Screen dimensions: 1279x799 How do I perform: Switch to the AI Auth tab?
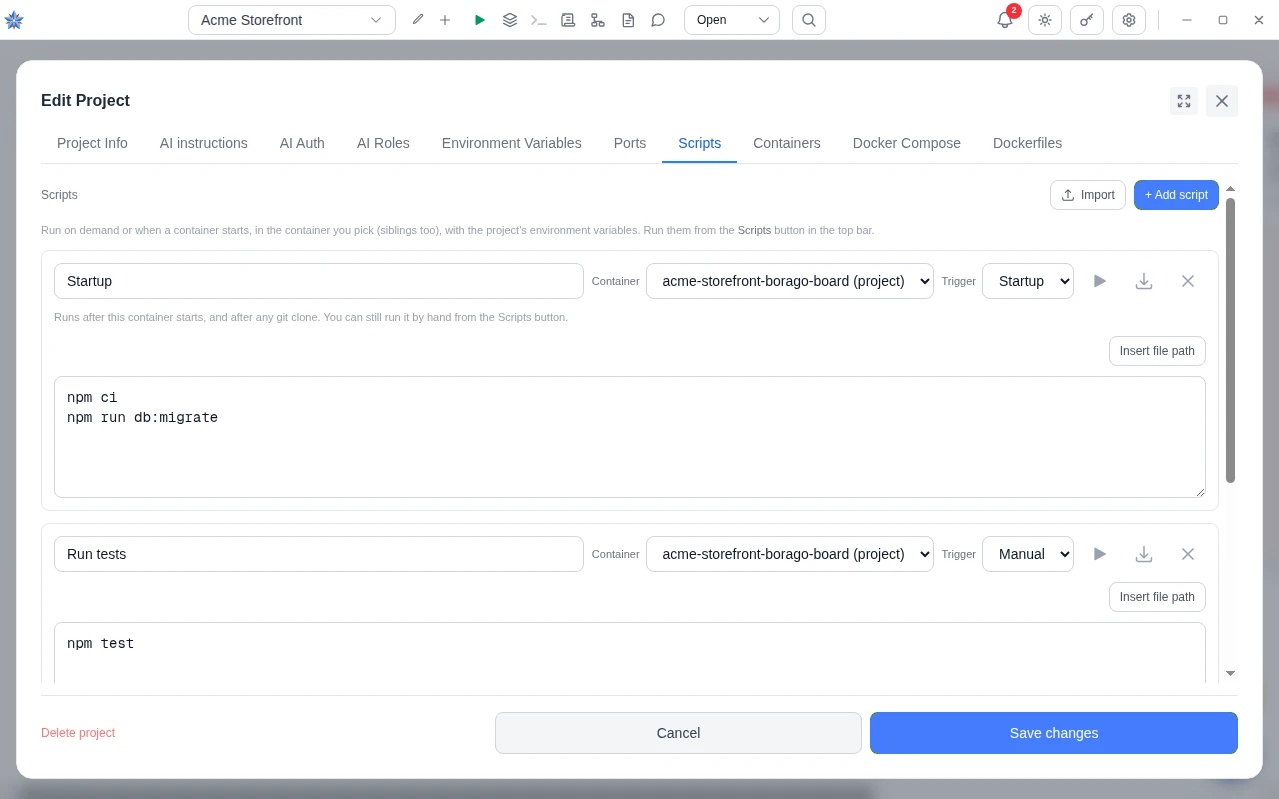point(302,143)
